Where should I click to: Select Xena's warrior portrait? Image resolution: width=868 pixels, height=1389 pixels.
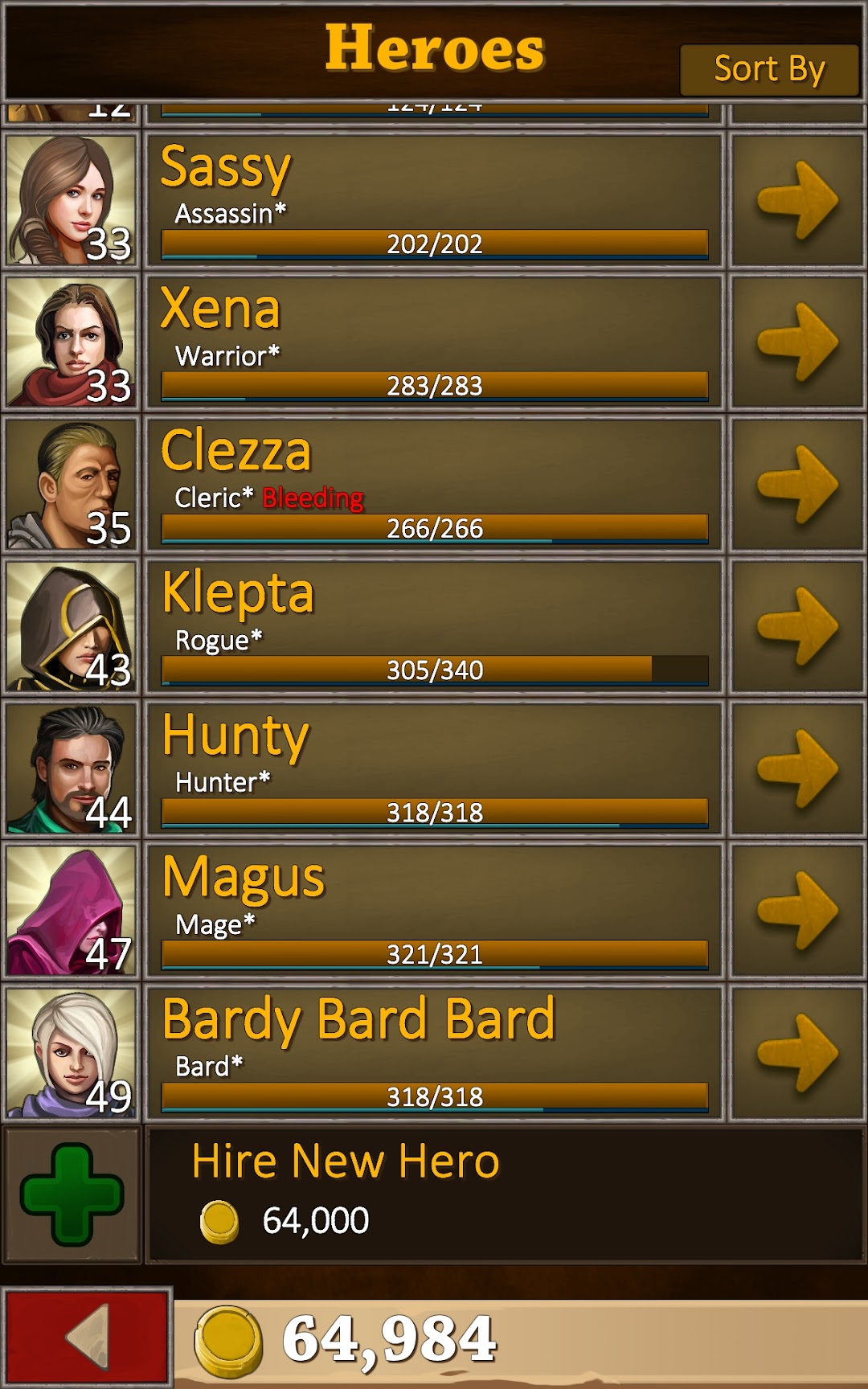(x=72, y=342)
